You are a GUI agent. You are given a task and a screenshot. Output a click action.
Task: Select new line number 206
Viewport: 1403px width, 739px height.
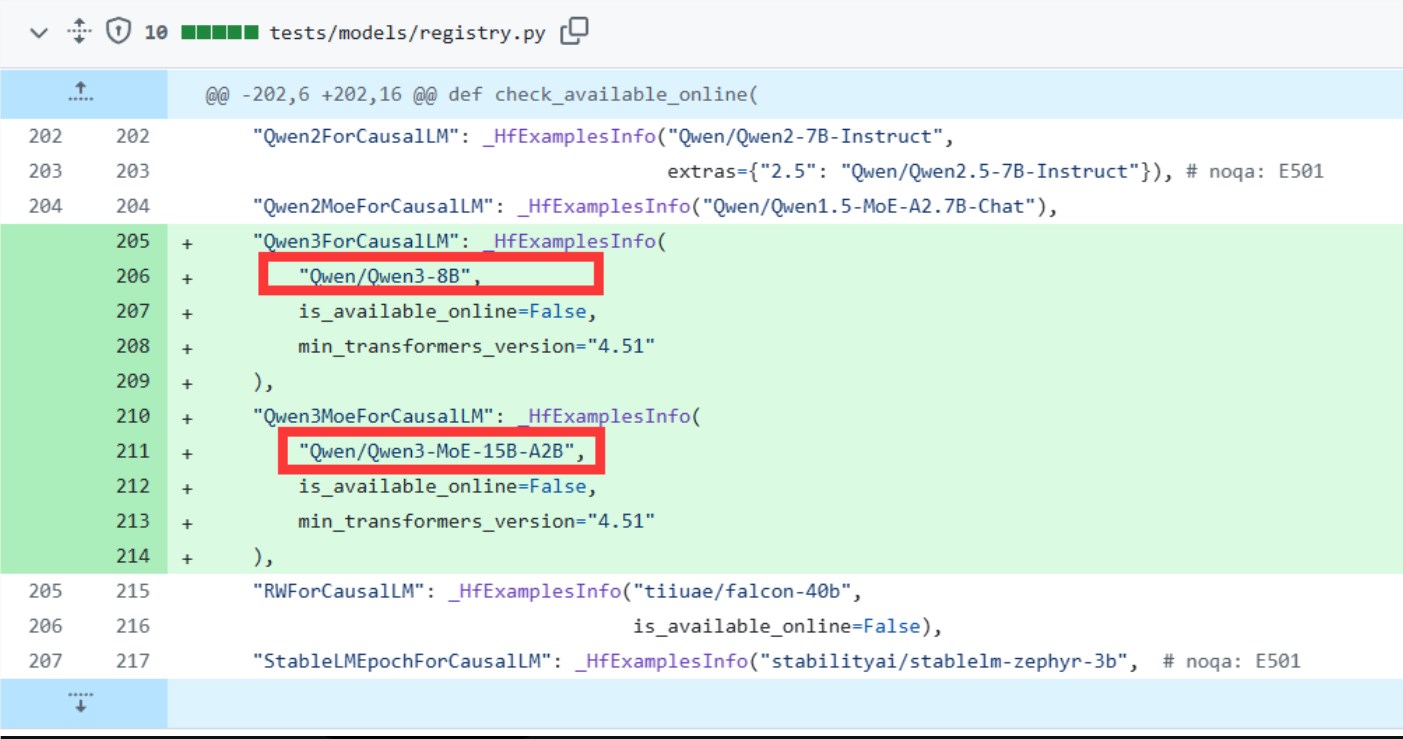tap(132, 276)
